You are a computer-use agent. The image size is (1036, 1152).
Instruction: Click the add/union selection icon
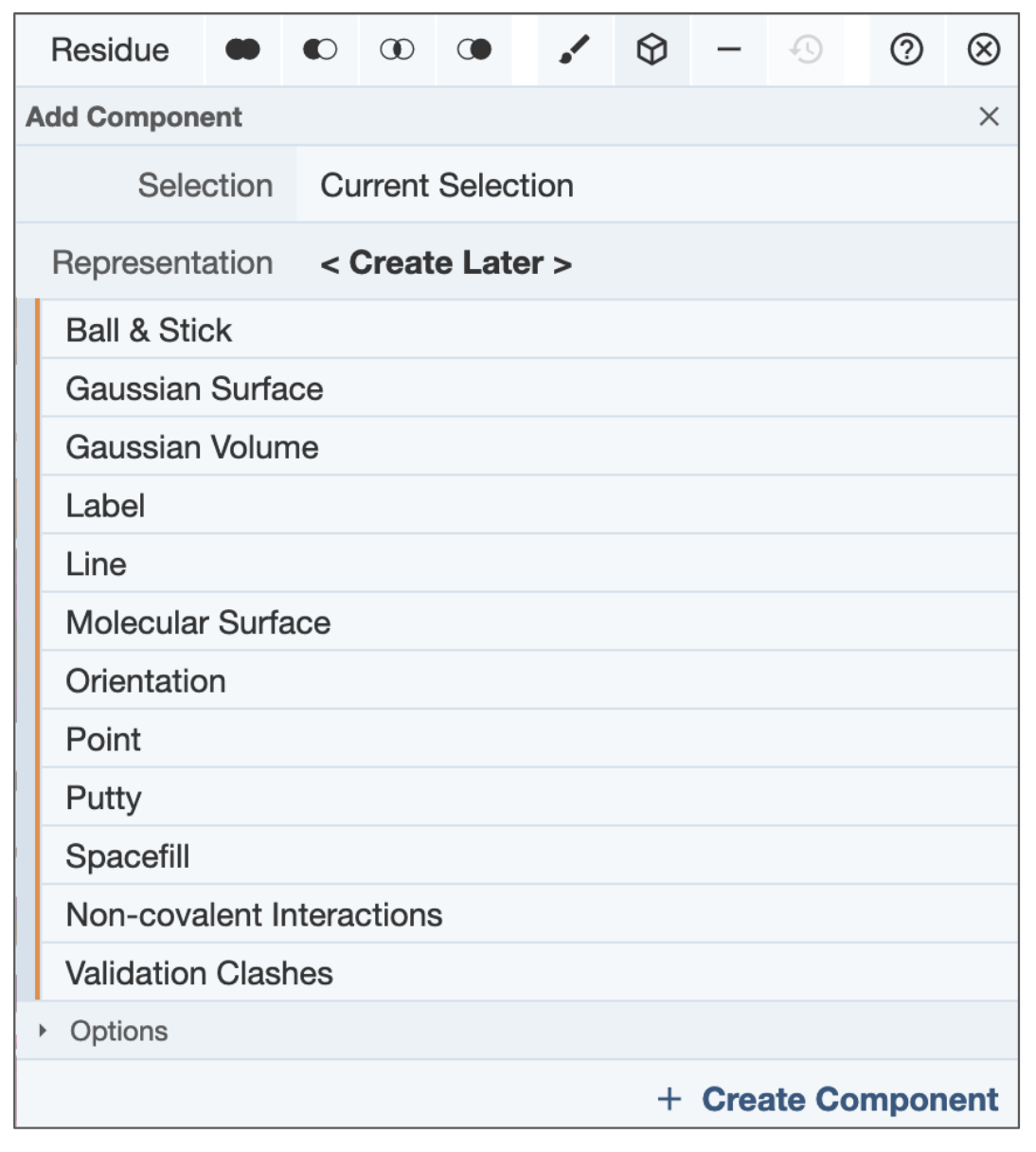[x=242, y=50]
